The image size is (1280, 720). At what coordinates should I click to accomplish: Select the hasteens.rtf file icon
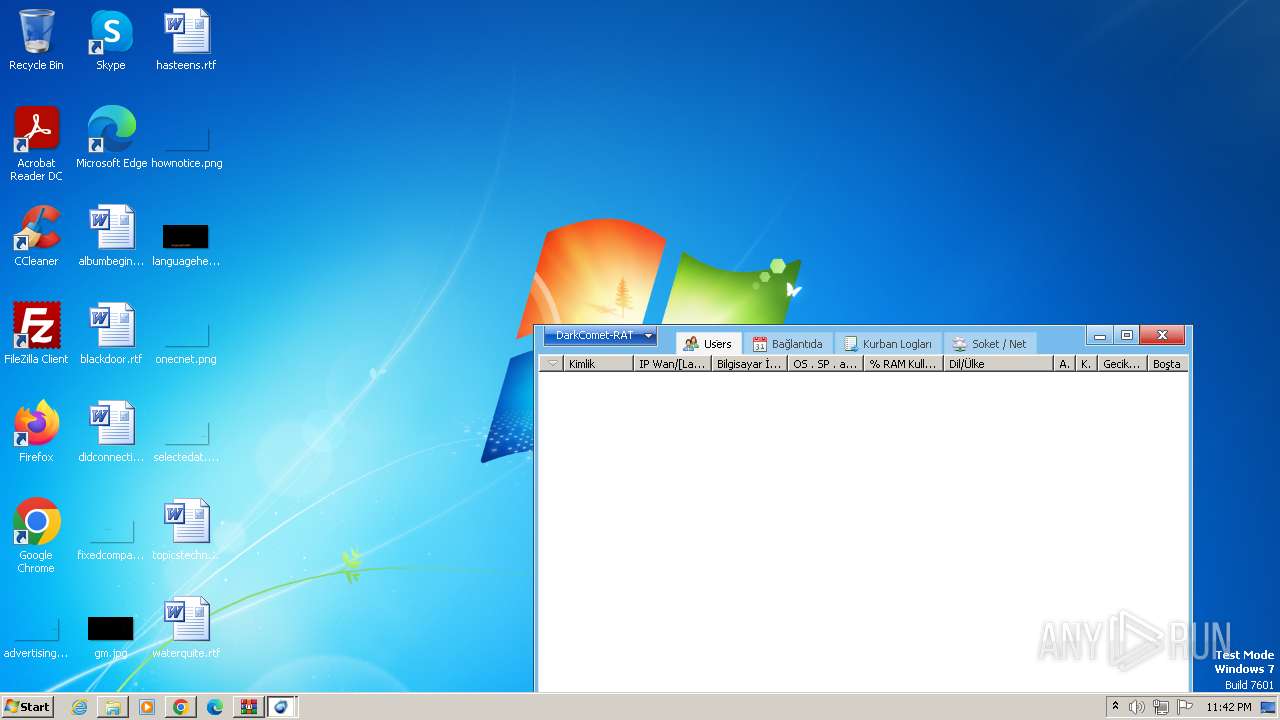pyautogui.click(x=186, y=40)
